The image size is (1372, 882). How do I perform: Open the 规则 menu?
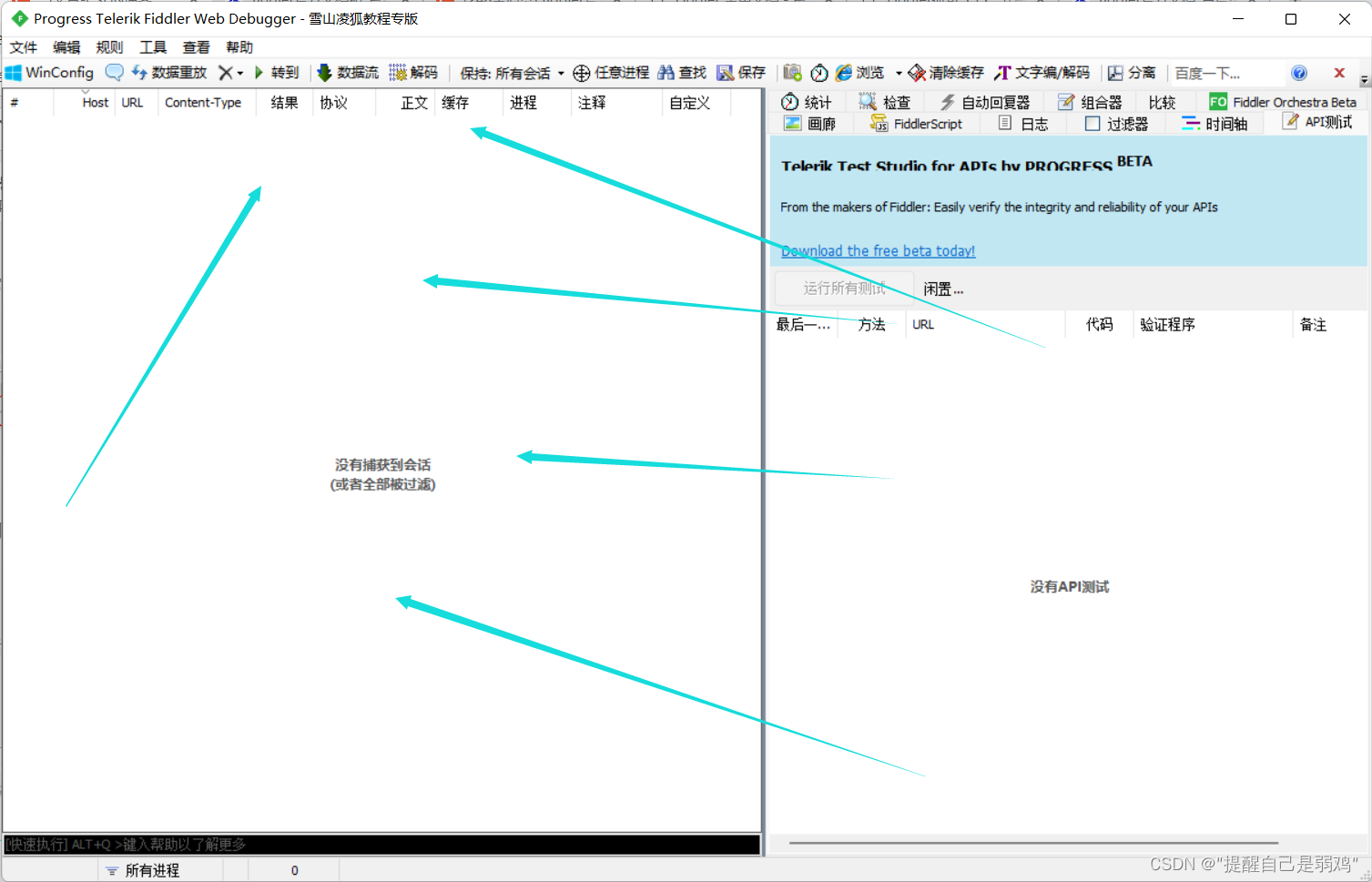(x=109, y=47)
